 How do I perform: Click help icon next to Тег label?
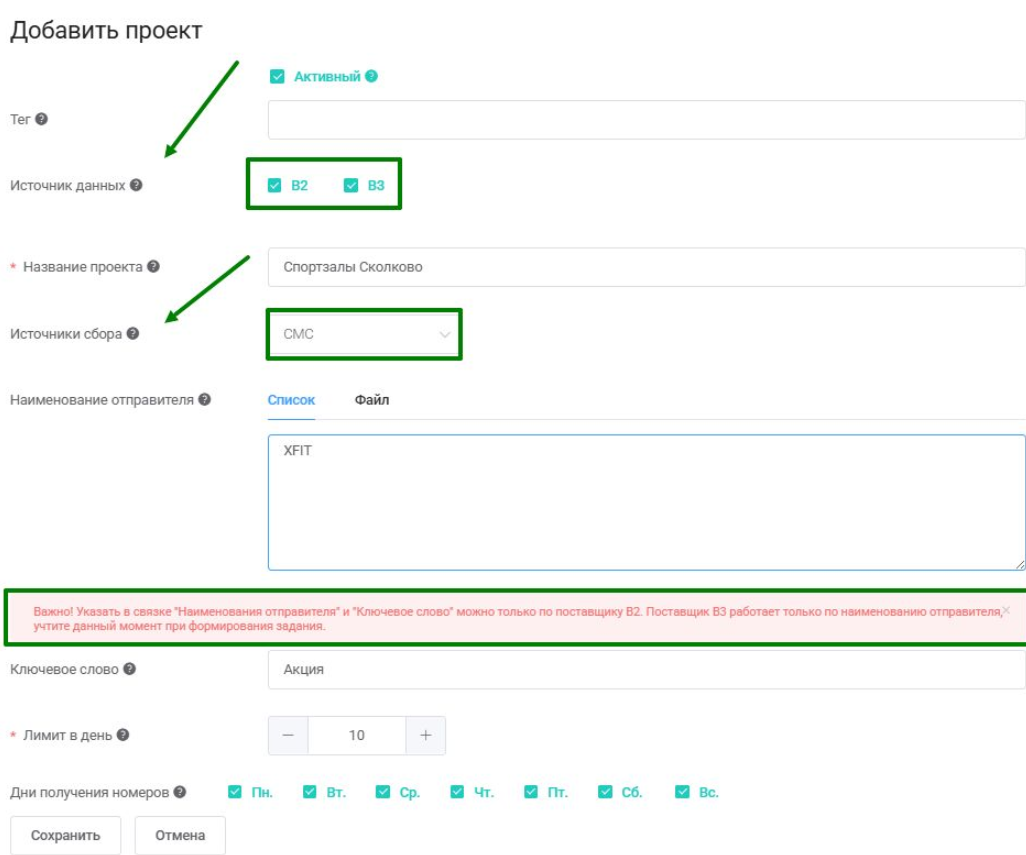[41, 119]
